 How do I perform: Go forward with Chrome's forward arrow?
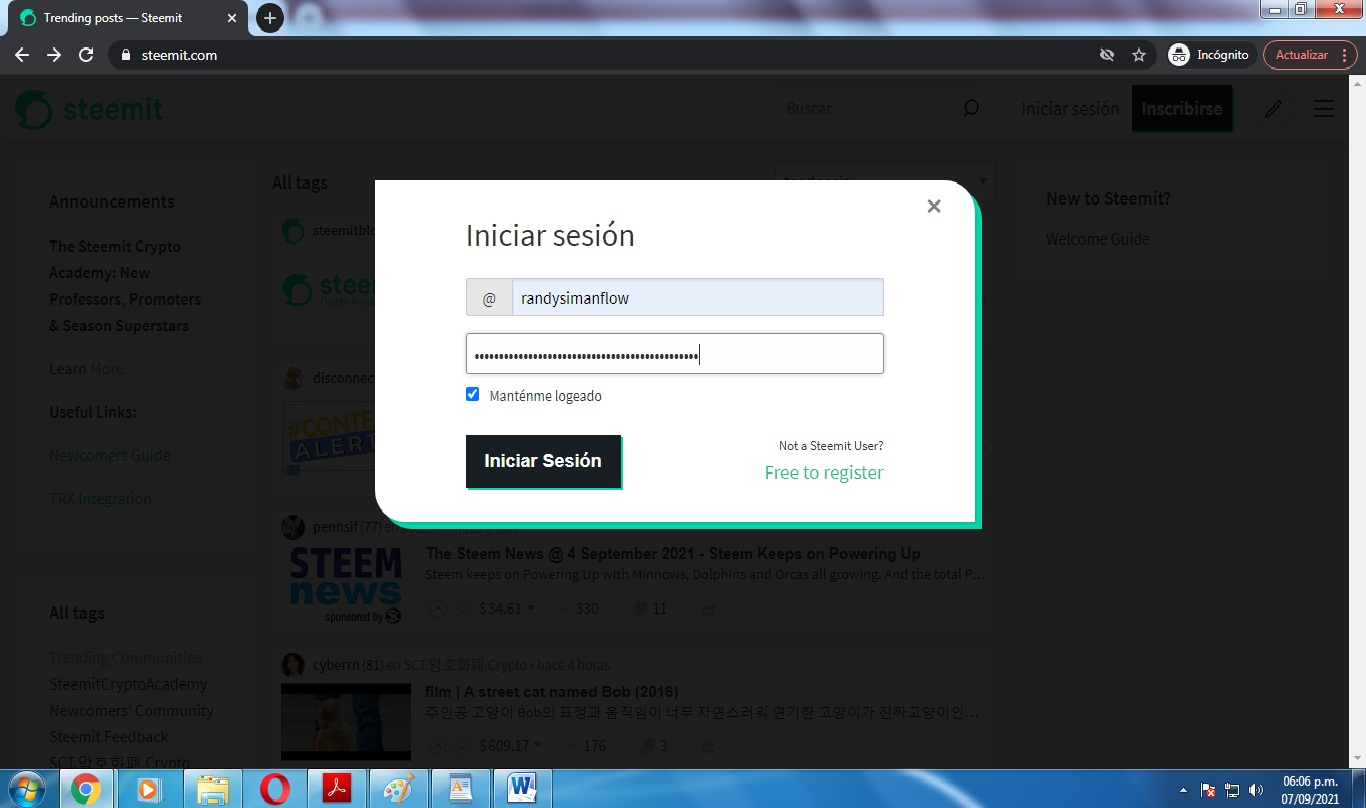[x=54, y=55]
